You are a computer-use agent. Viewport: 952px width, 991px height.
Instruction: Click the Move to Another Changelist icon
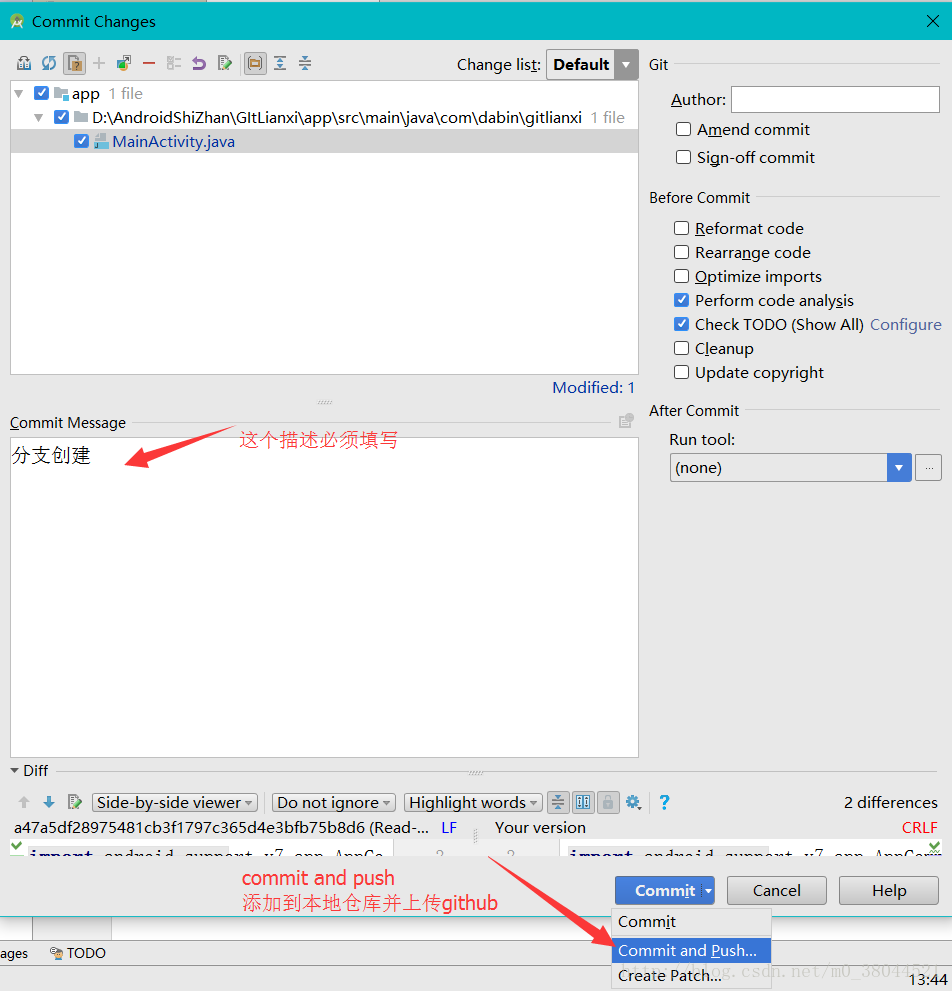click(x=124, y=63)
